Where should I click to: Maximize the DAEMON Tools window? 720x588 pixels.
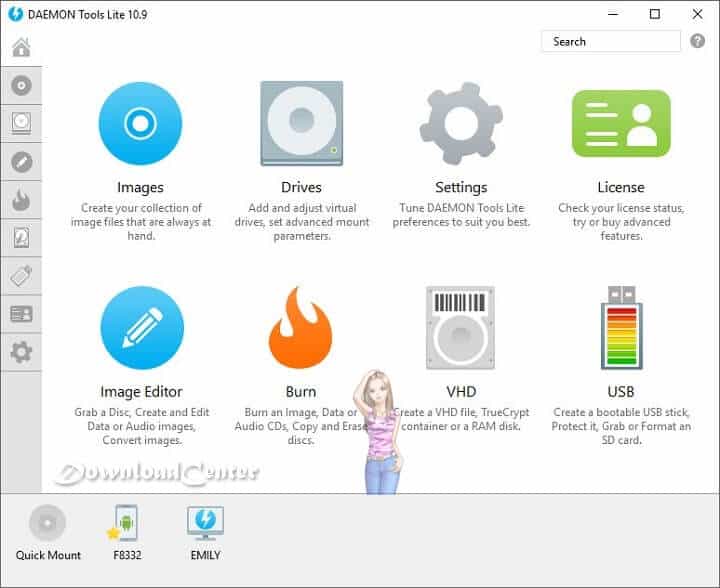(655, 14)
